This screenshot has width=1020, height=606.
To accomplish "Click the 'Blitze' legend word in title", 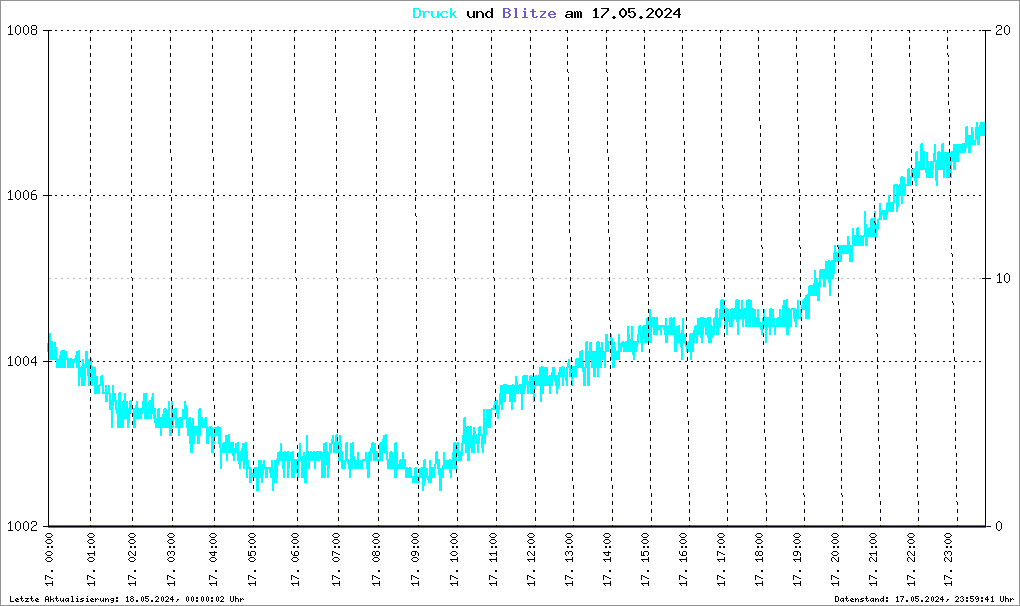I will 529,13.
